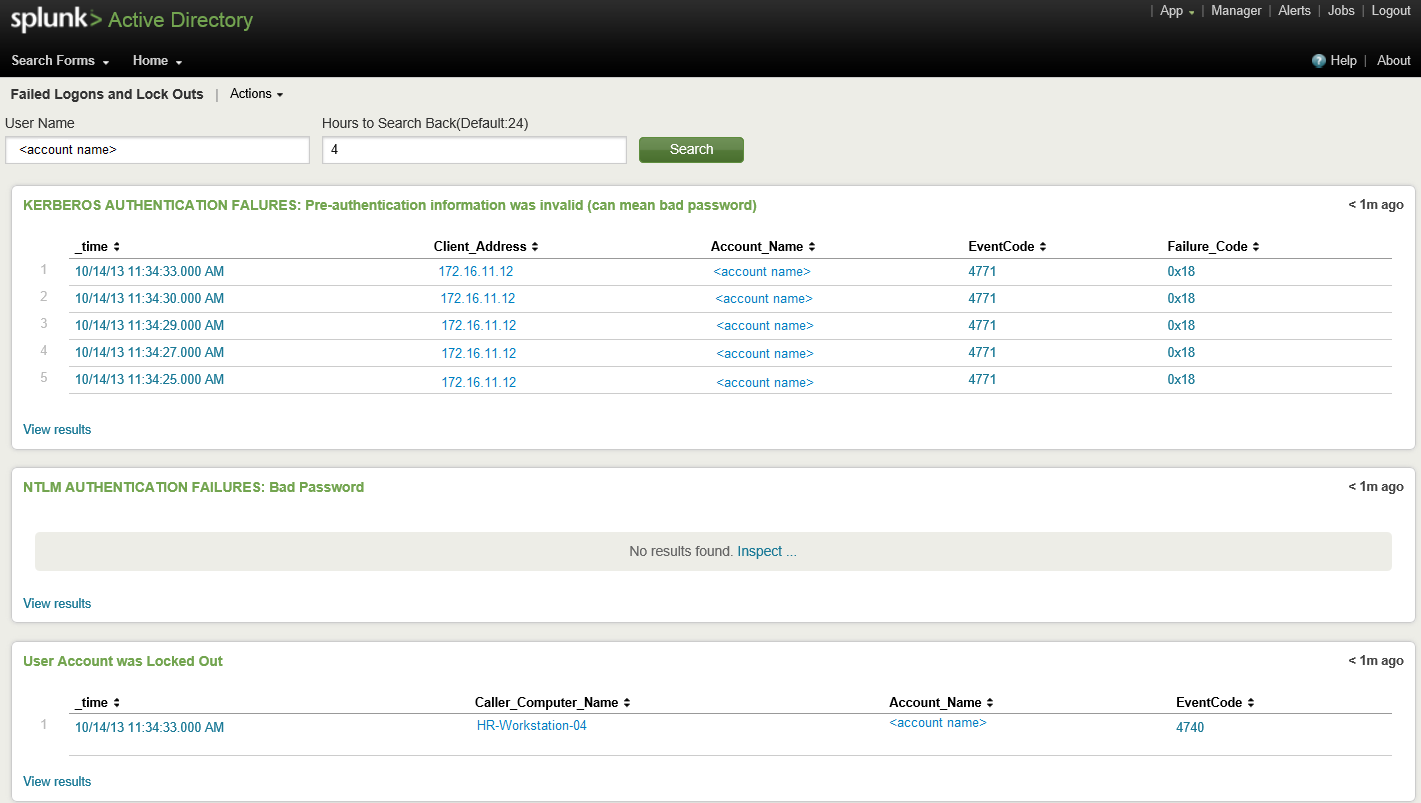
Task: Sort by Caller_Computer_Name column header
Action: 552,702
